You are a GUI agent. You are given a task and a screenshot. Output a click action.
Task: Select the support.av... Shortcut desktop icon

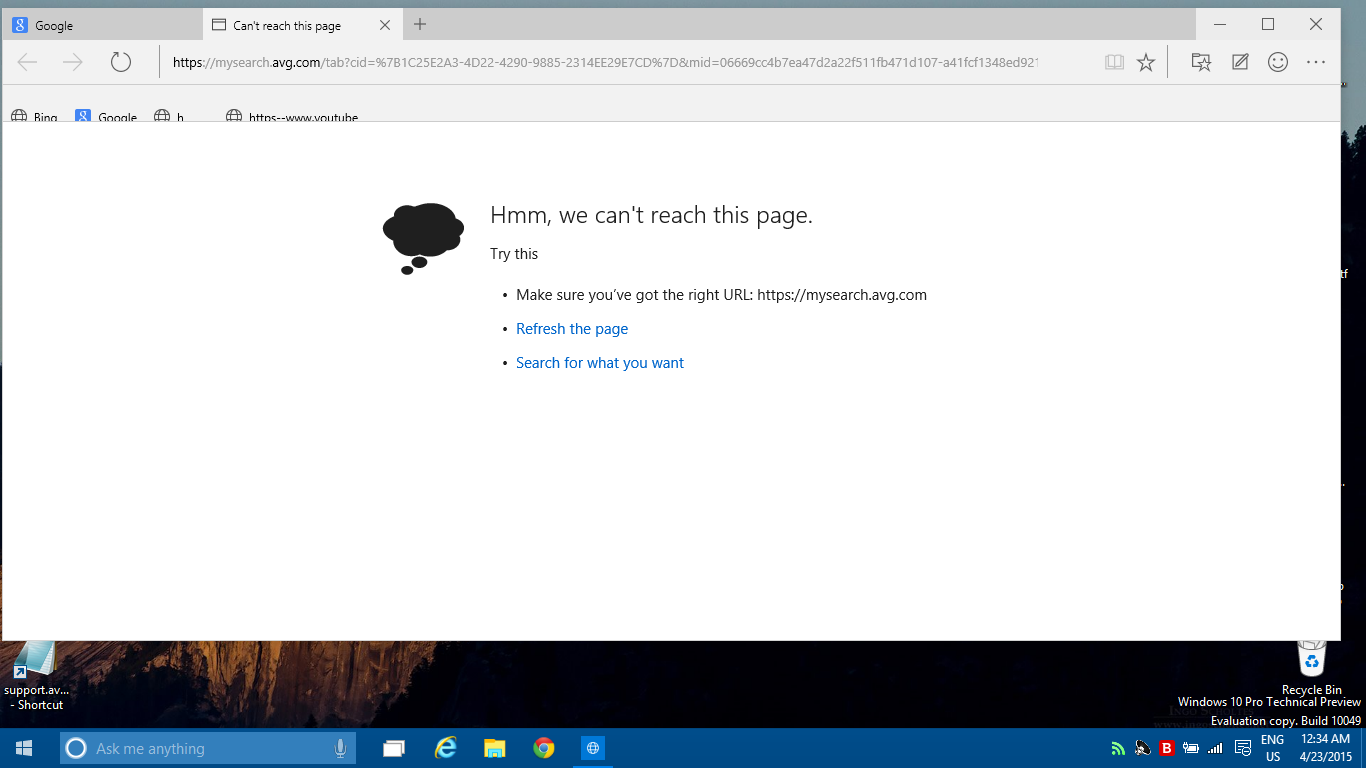tap(38, 676)
